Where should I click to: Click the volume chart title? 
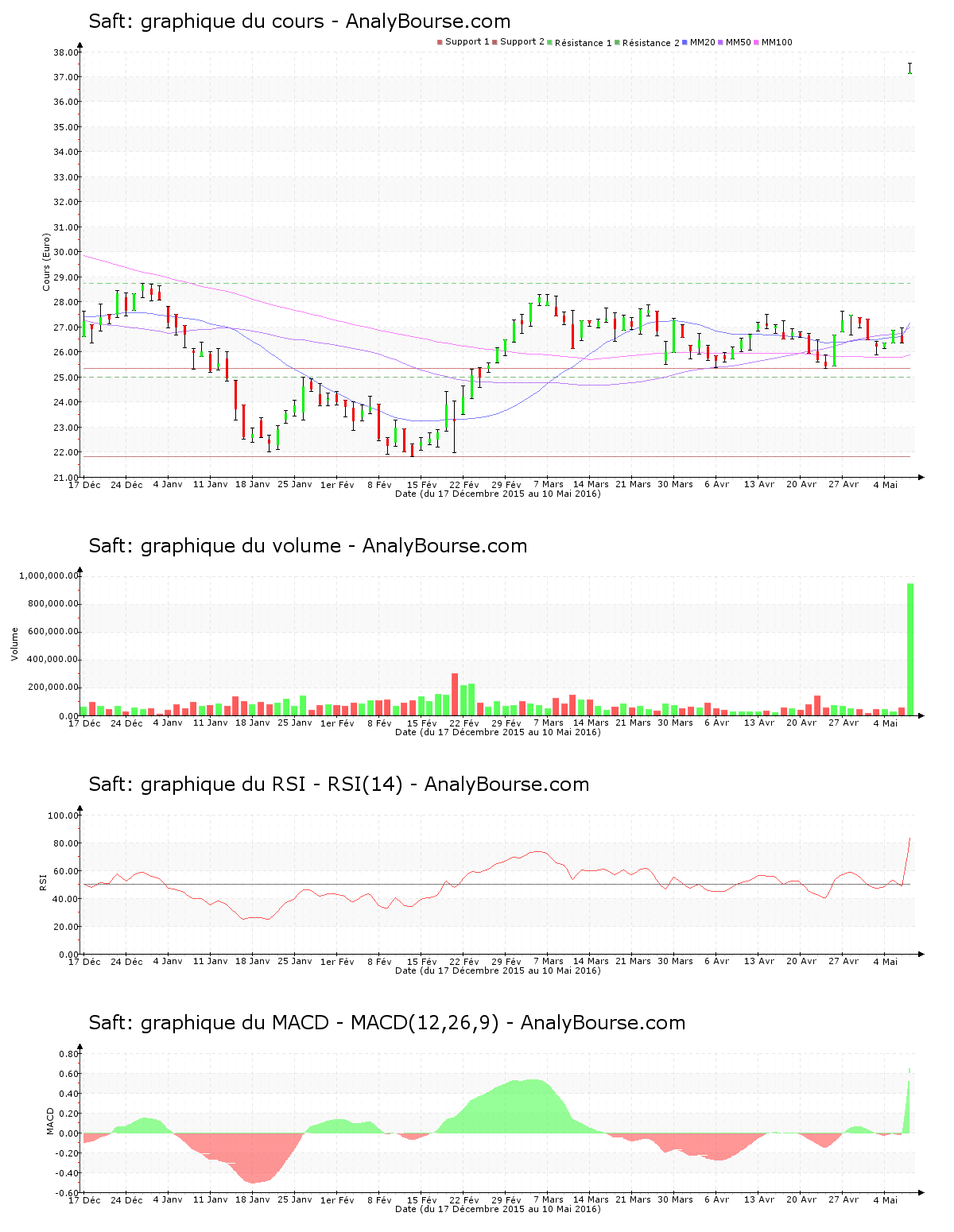pyautogui.click(x=308, y=546)
